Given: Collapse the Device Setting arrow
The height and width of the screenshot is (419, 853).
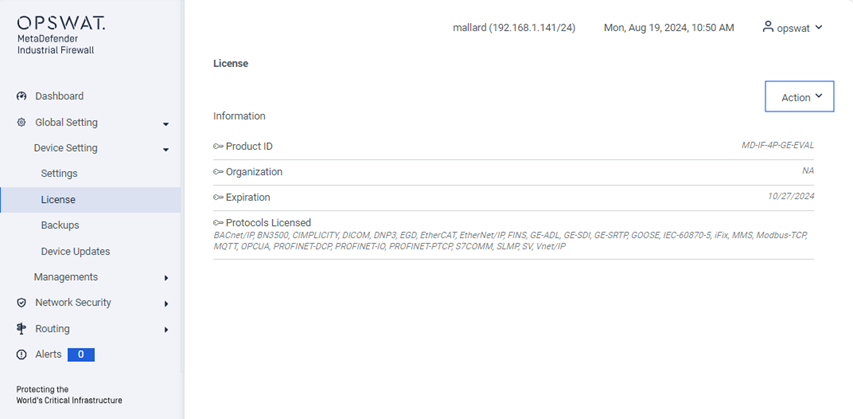Looking at the screenshot, I should (166, 150).
